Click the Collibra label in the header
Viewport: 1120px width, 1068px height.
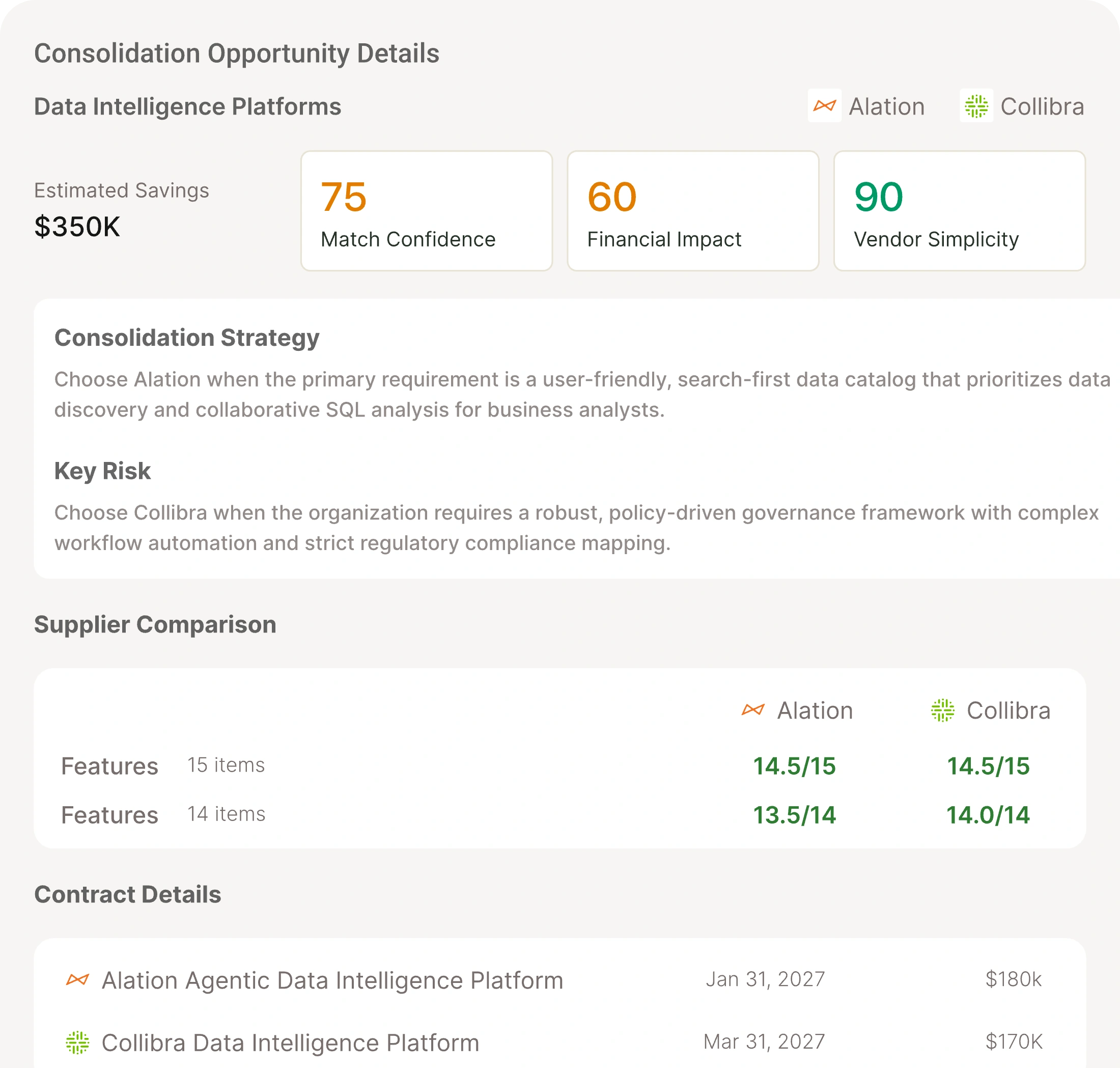tap(1042, 106)
